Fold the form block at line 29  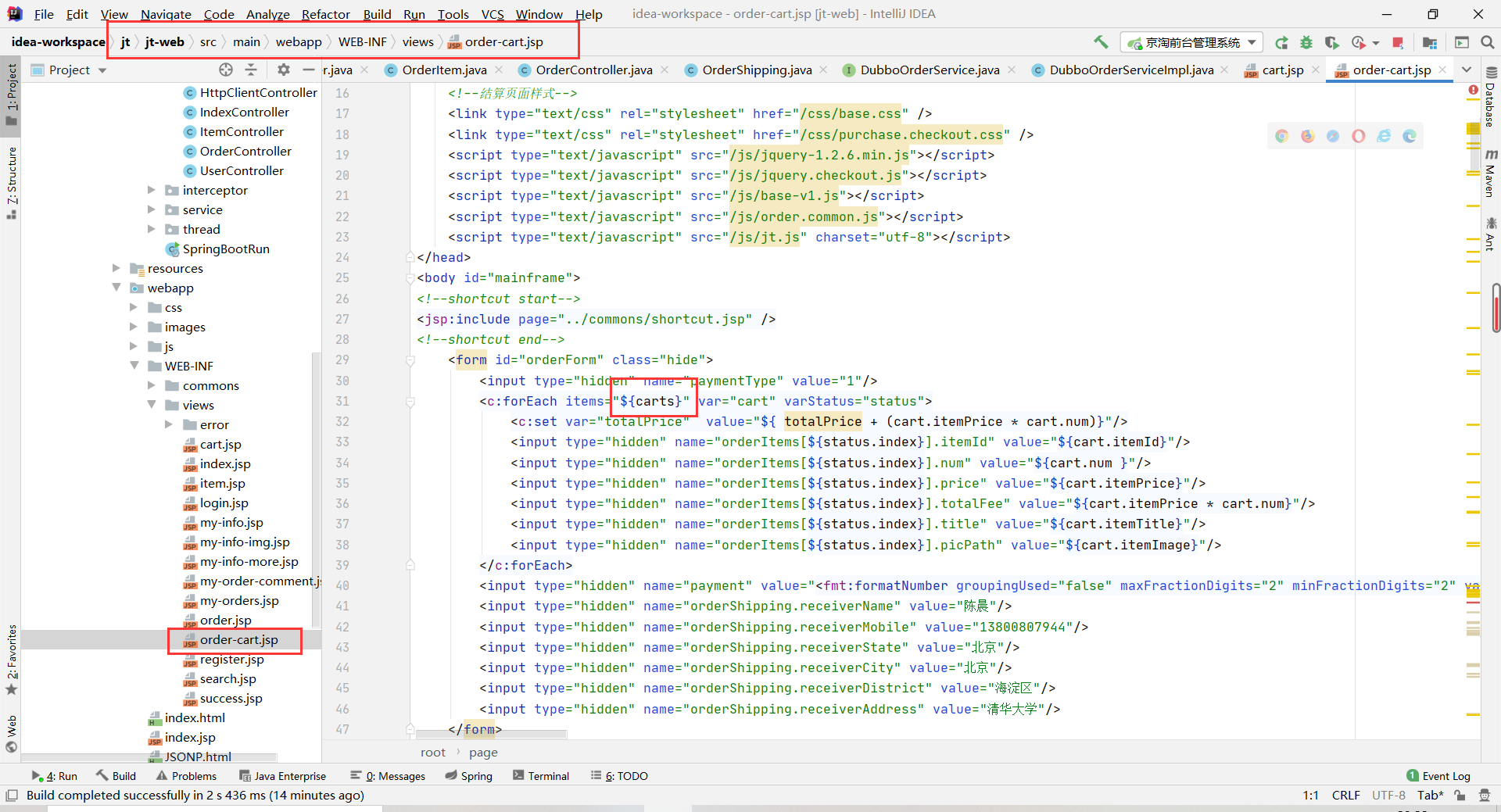[410, 360]
